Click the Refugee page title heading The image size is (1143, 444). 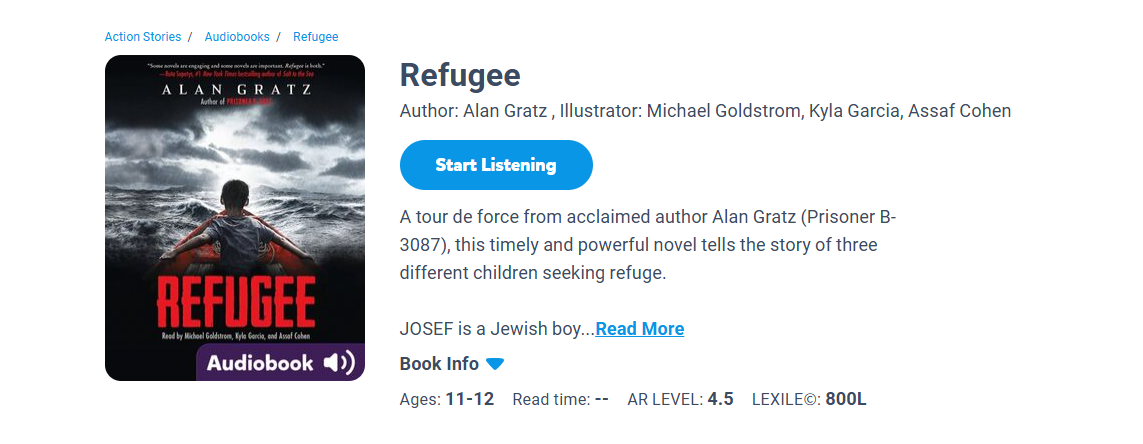460,76
